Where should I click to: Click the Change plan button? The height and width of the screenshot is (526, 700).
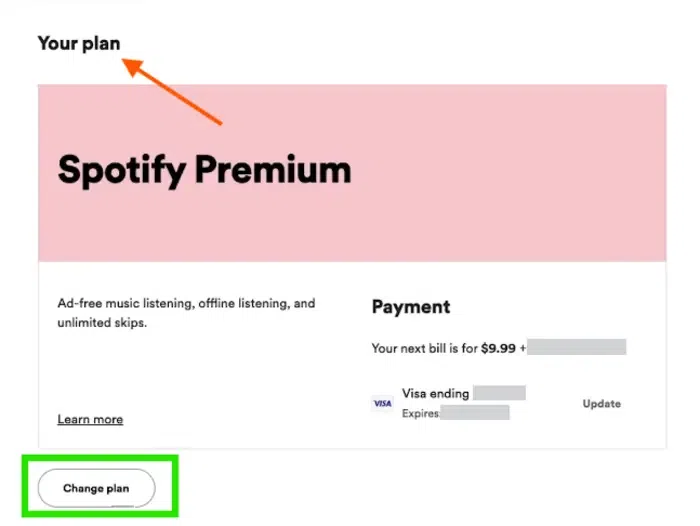point(97,488)
